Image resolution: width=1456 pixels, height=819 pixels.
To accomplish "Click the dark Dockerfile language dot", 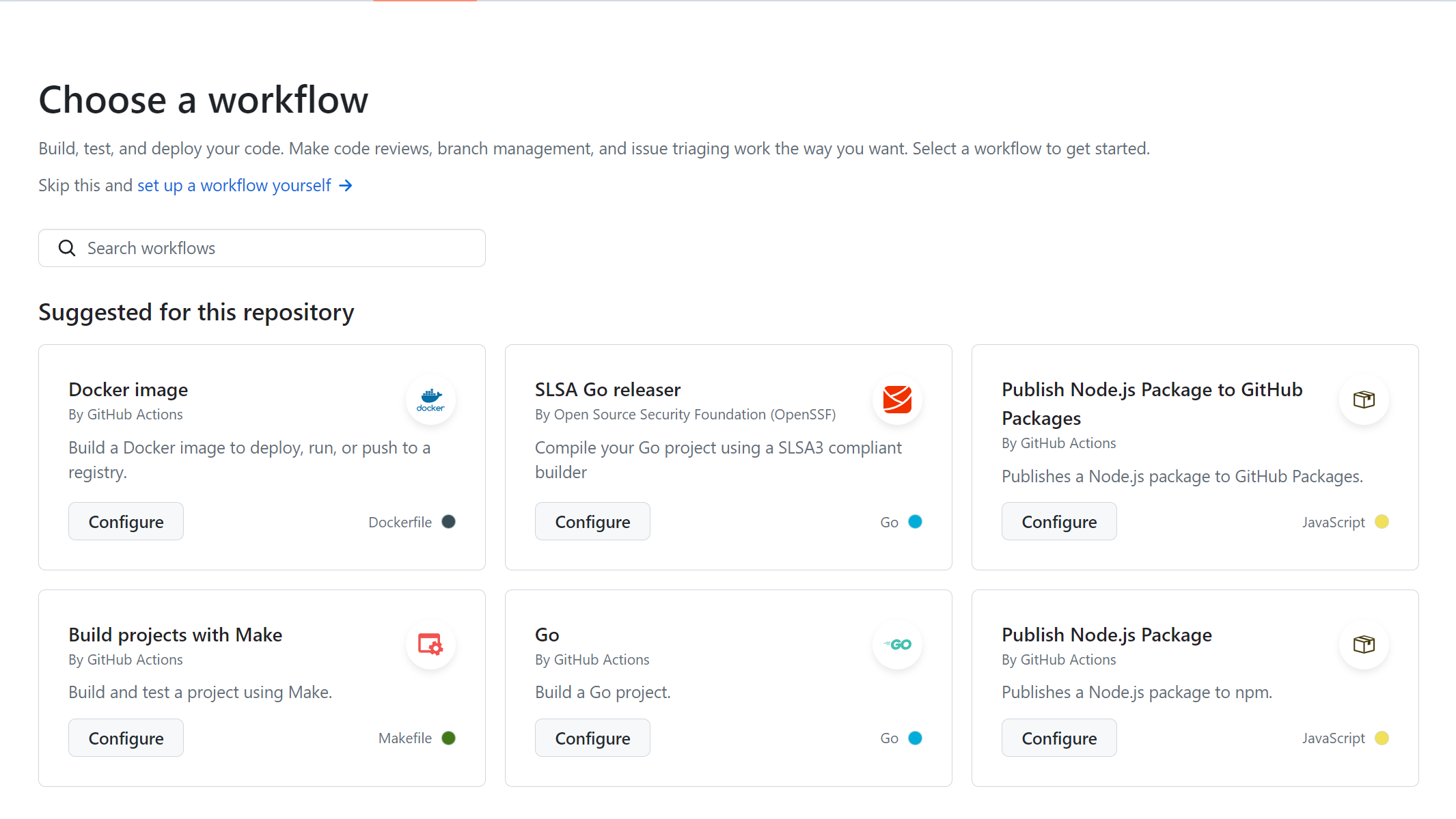I will point(449,521).
